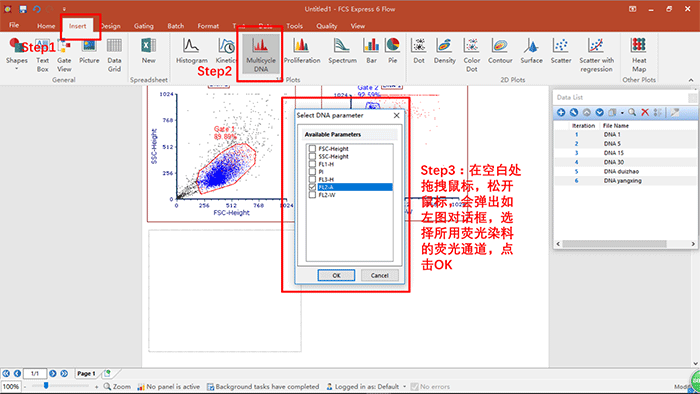Collapse the ribbon with the chevron
Viewport: 700px width, 394px height.
point(691,80)
